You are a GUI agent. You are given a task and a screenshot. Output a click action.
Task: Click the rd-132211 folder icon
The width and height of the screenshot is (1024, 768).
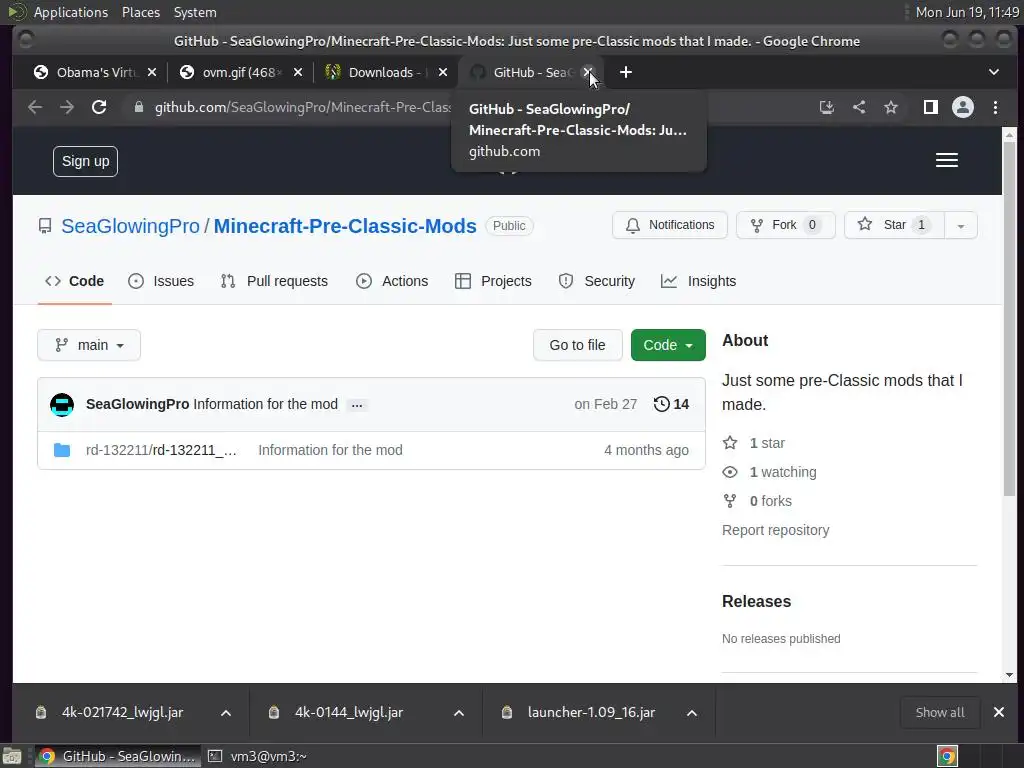pos(62,450)
